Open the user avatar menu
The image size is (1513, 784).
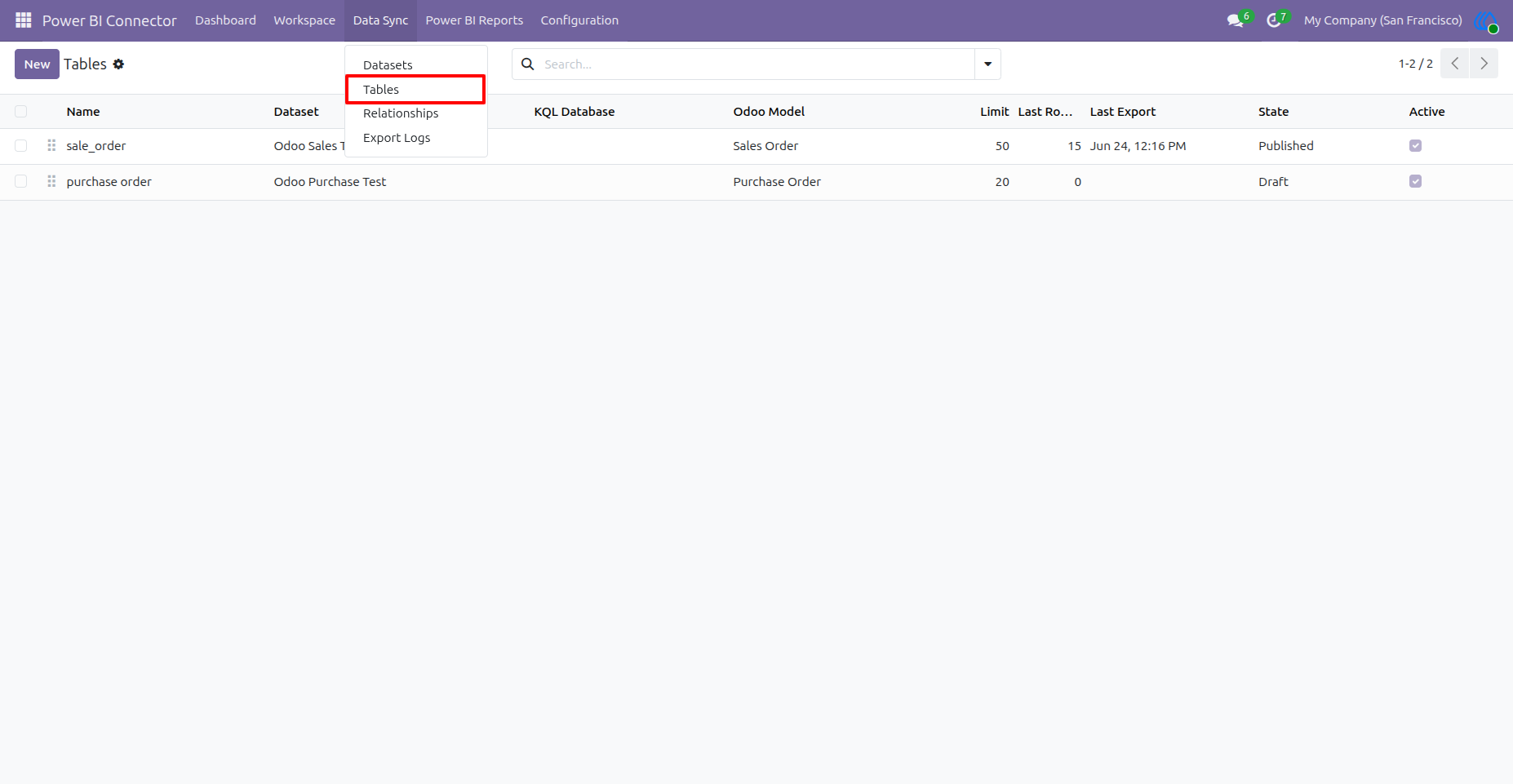click(1486, 21)
